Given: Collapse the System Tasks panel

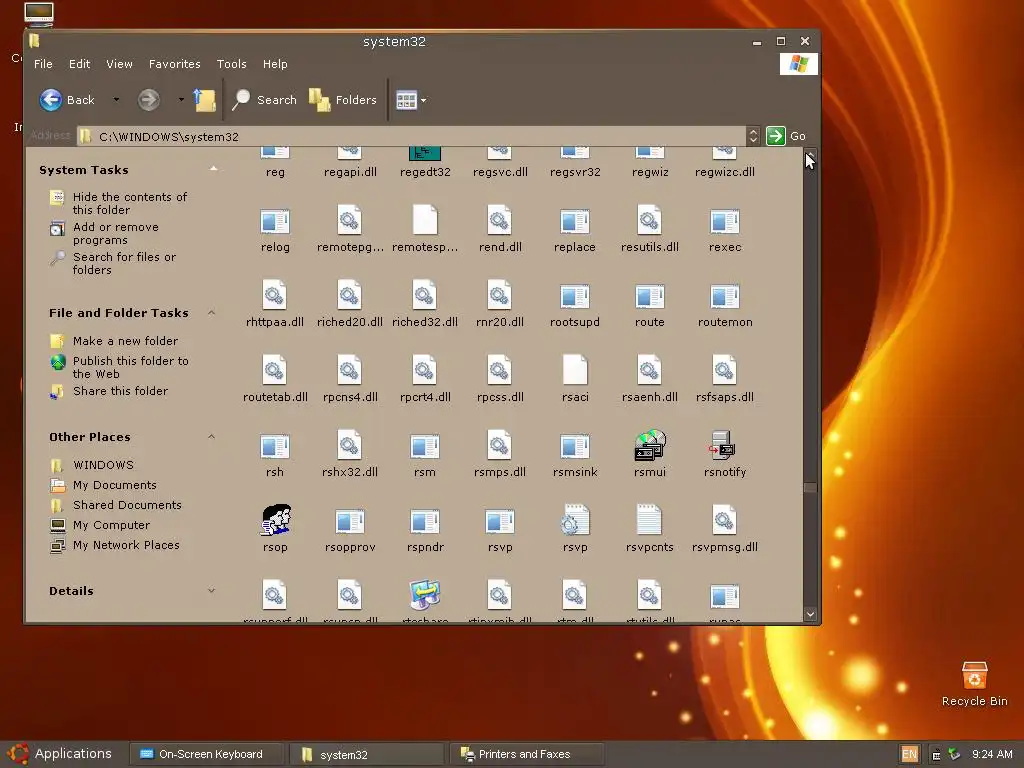Looking at the screenshot, I should (x=212, y=170).
